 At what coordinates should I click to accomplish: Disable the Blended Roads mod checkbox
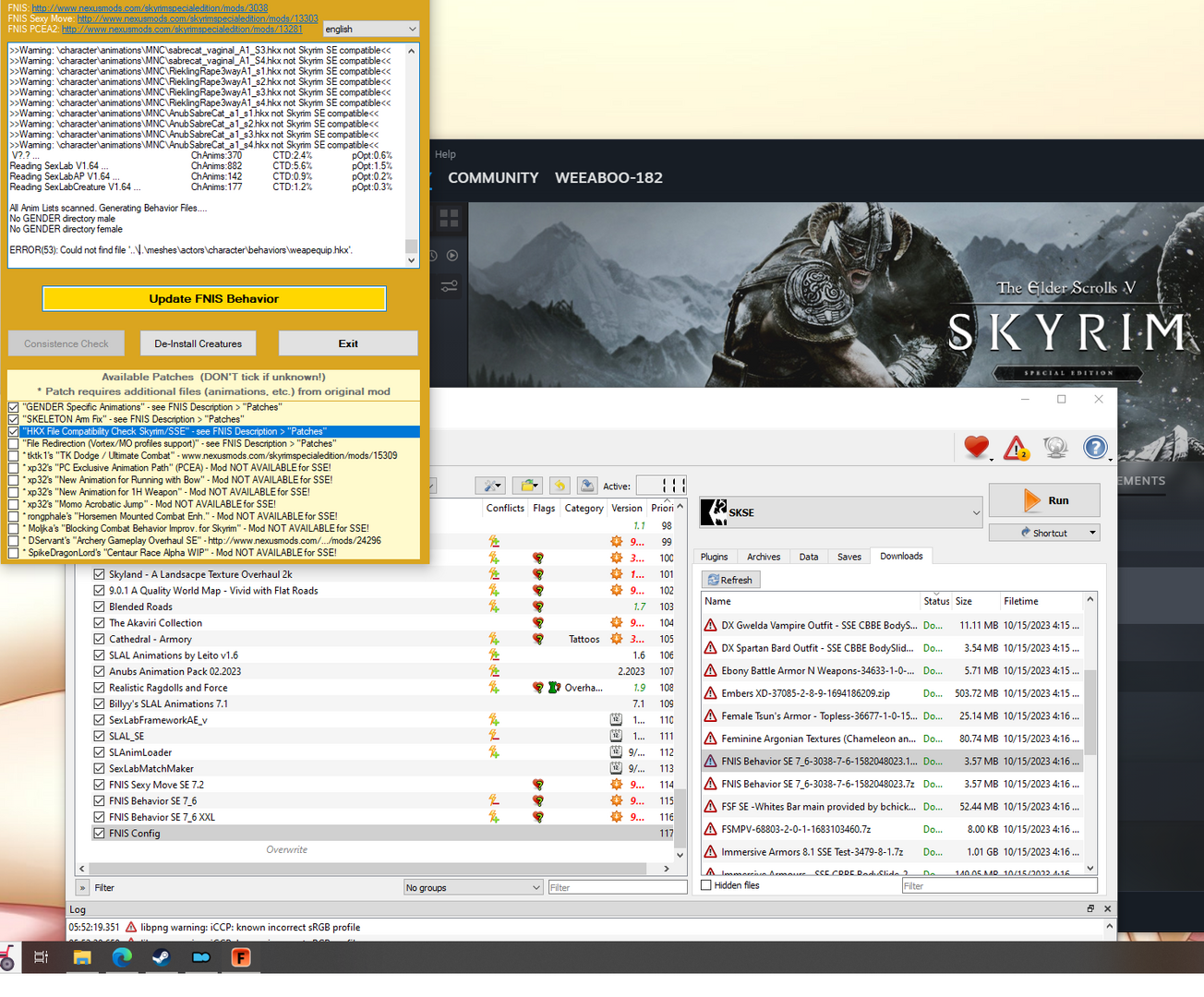[99, 607]
